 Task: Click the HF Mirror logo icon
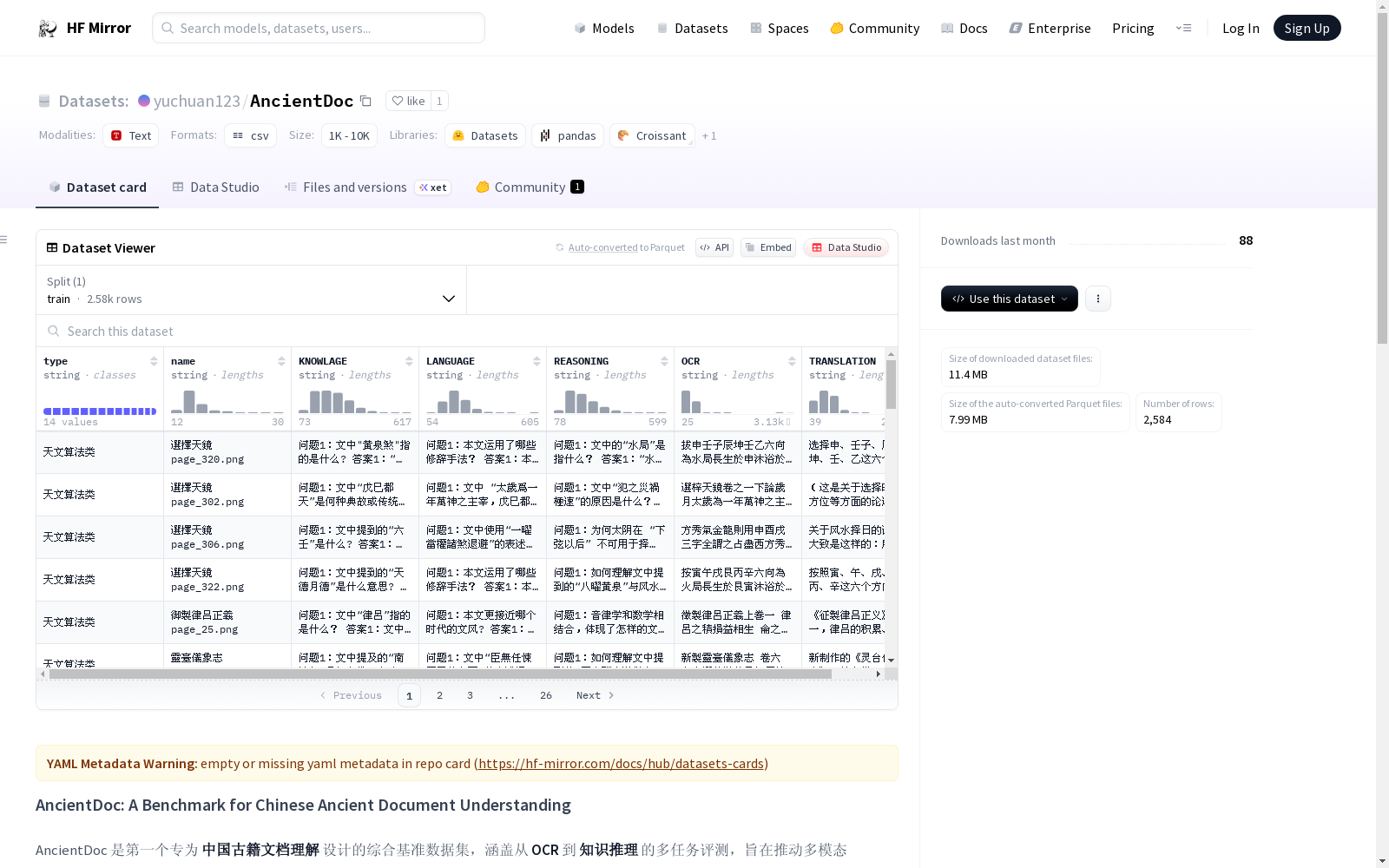coord(47,29)
